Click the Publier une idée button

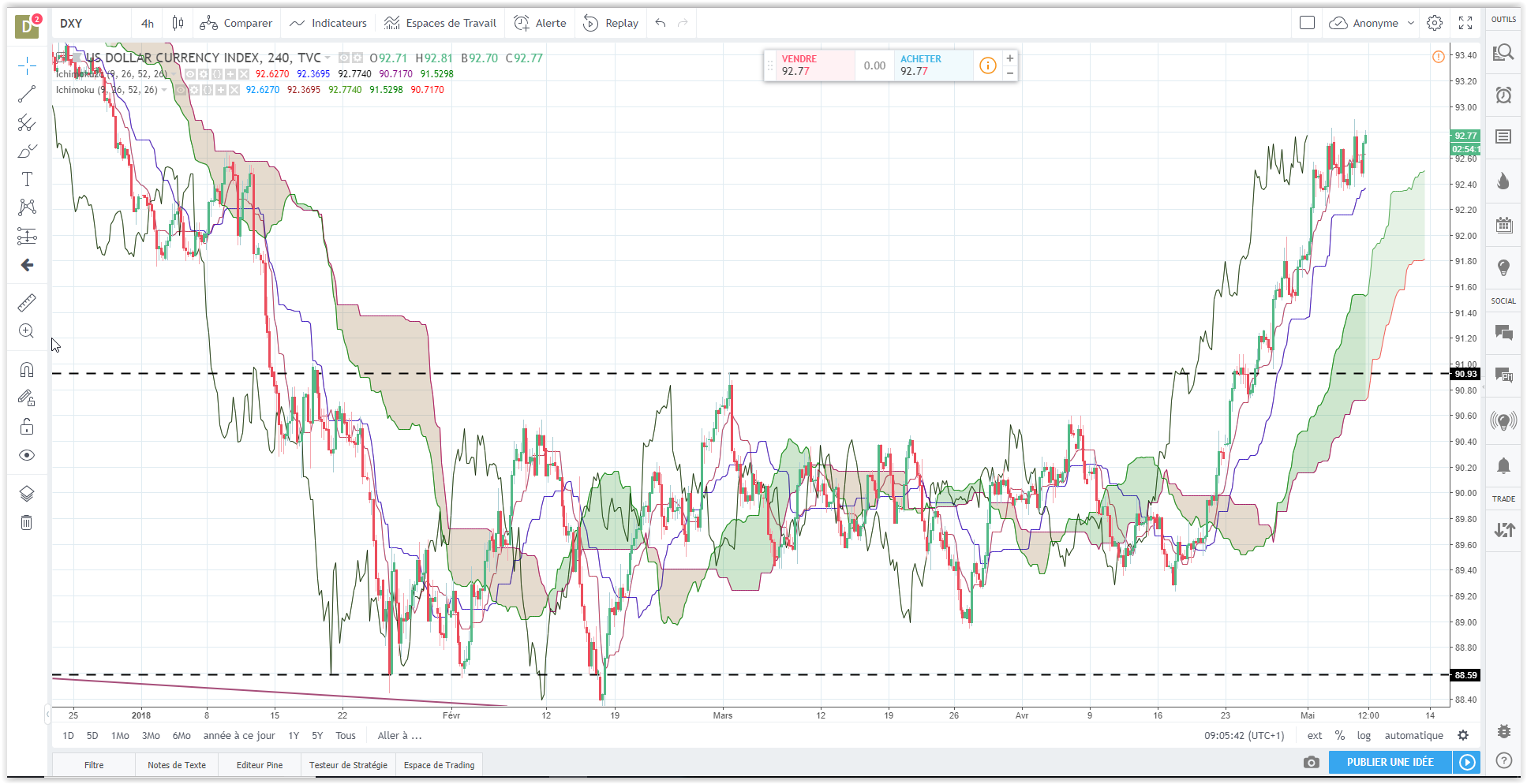pyautogui.click(x=1390, y=762)
